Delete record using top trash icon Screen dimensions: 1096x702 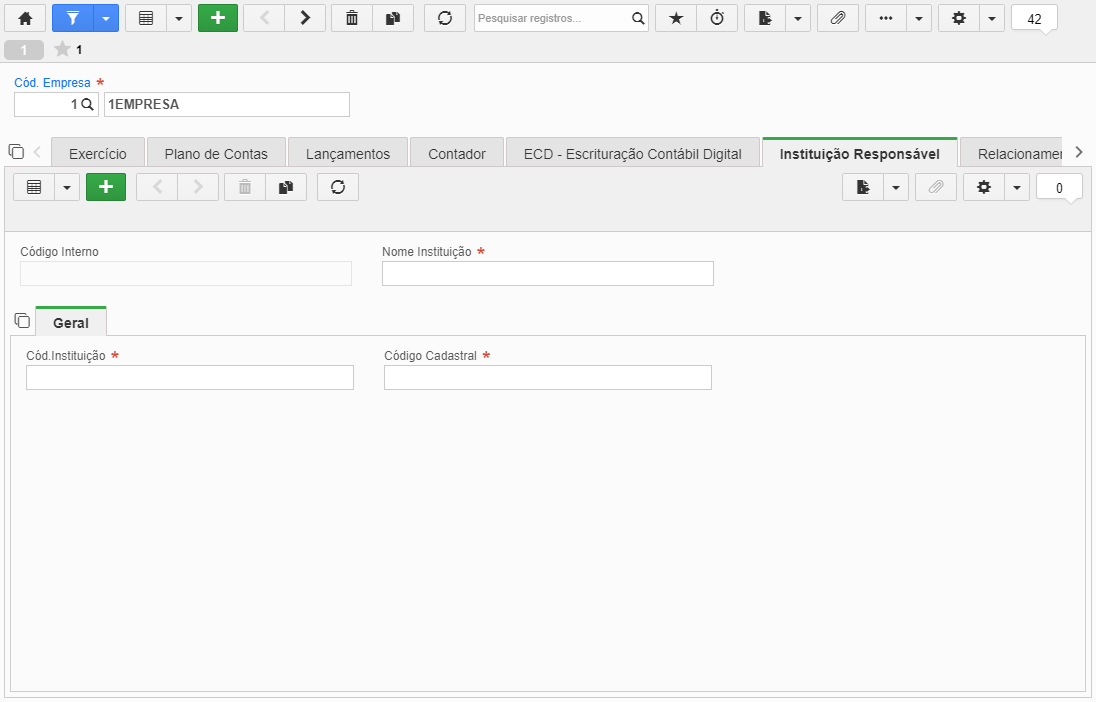pyautogui.click(x=352, y=18)
